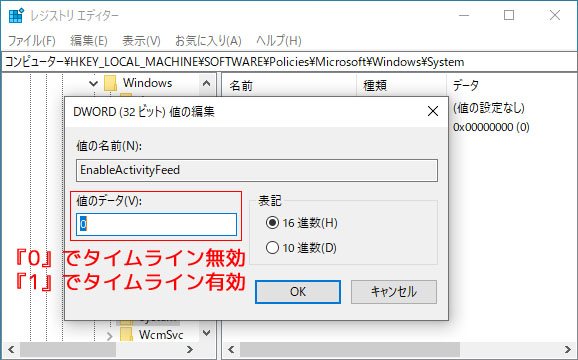The image size is (578, 360).
Task: Click the 0x00000000 (0) data cell
Action: click(491, 127)
